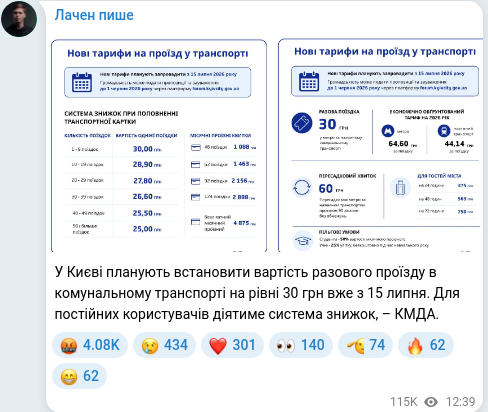
Task: React with angry swearing emoji 4.08K
Action: (x=90, y=345)
